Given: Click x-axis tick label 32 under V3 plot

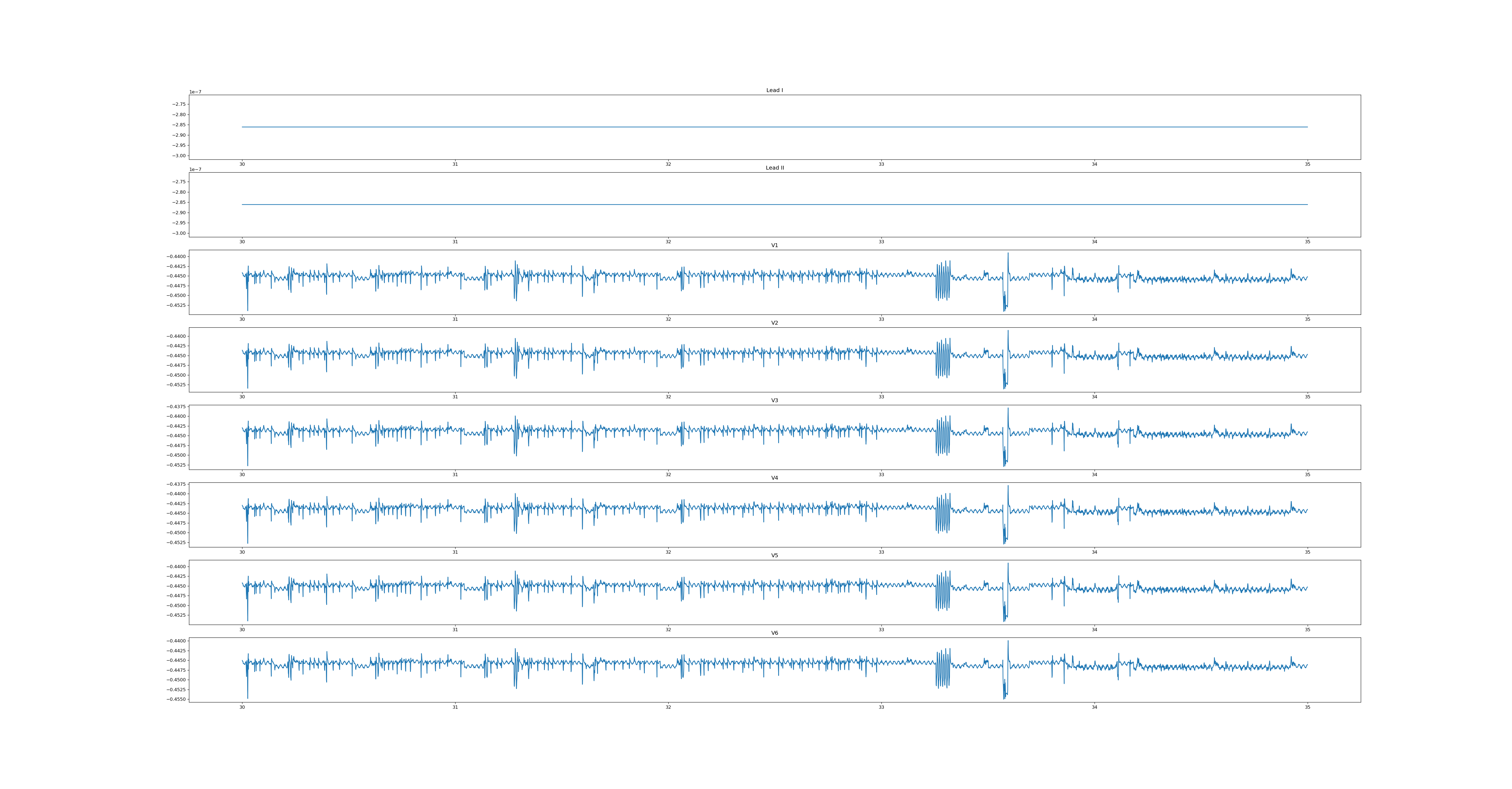Looking at the screenshot, I should coord(668,474).
